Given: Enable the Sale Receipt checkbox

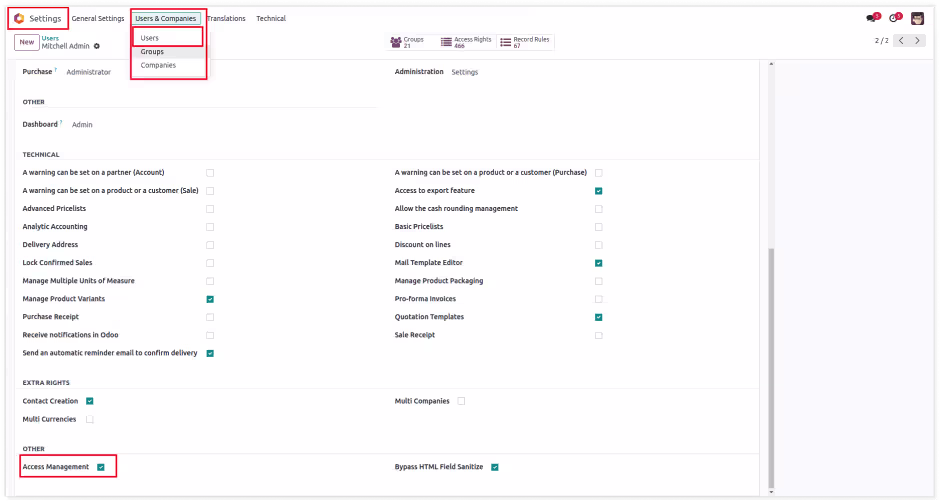Looking at the screenshot, I should pyautogui.click(x=598, y=335).
